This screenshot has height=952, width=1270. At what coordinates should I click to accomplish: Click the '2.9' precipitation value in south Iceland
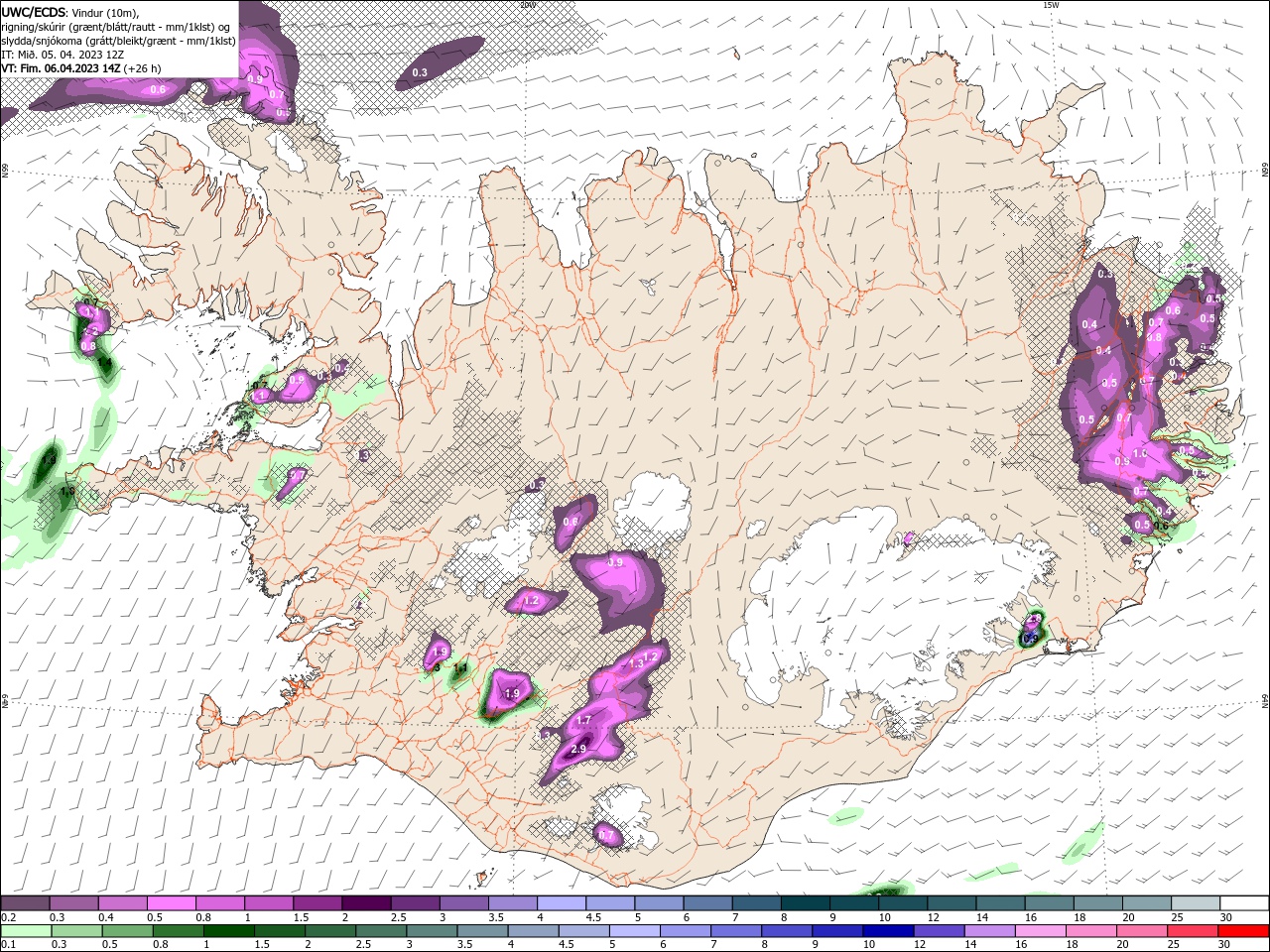(x=579, y=749)
